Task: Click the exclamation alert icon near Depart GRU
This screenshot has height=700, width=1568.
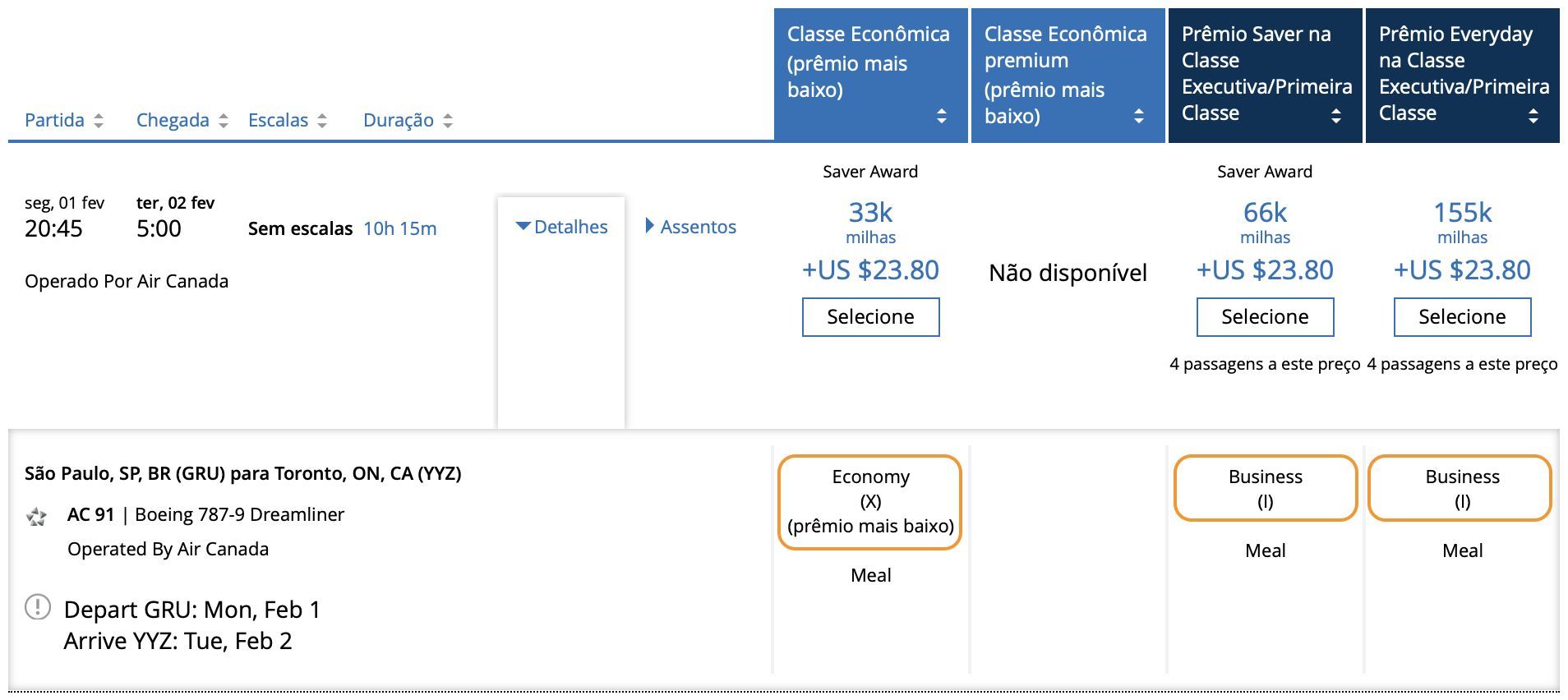Action: [38, 607]
